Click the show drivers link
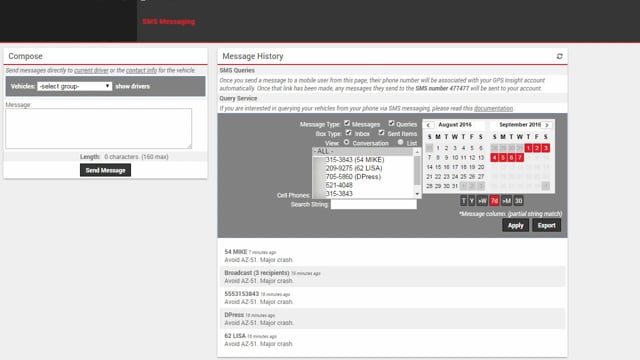This screenshot has width=640, height=360. 132,87
